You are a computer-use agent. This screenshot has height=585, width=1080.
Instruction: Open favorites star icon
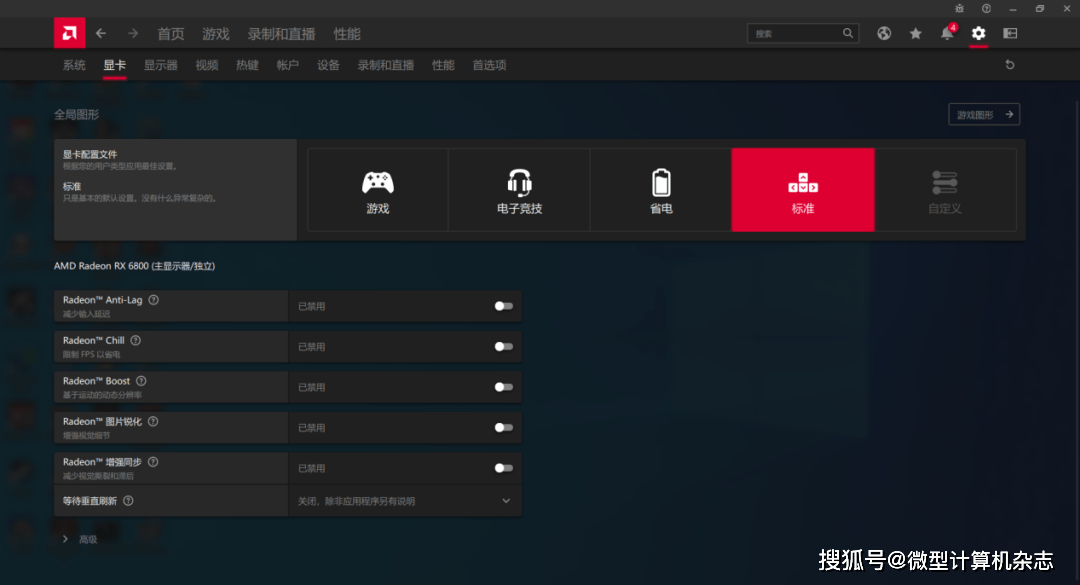click(x=915, y=33)
